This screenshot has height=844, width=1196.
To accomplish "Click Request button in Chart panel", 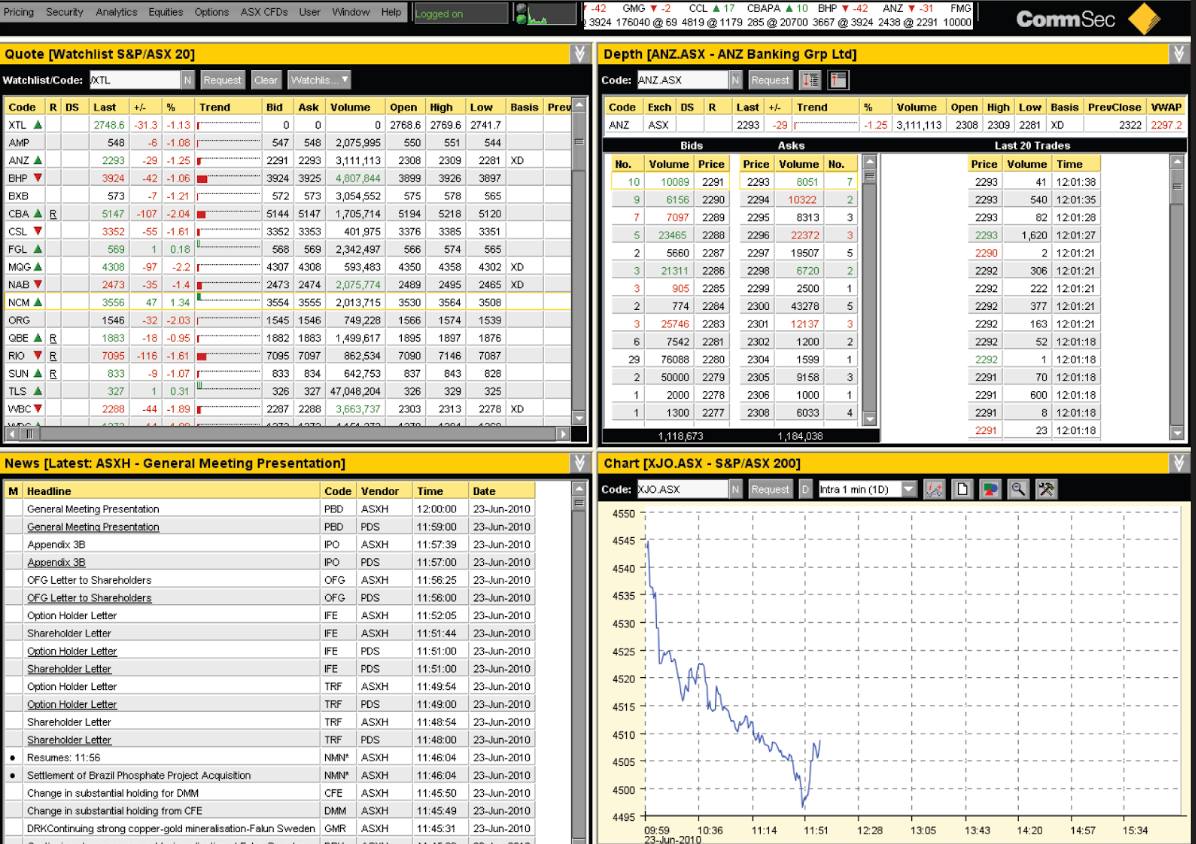I will tap(770, 489).
